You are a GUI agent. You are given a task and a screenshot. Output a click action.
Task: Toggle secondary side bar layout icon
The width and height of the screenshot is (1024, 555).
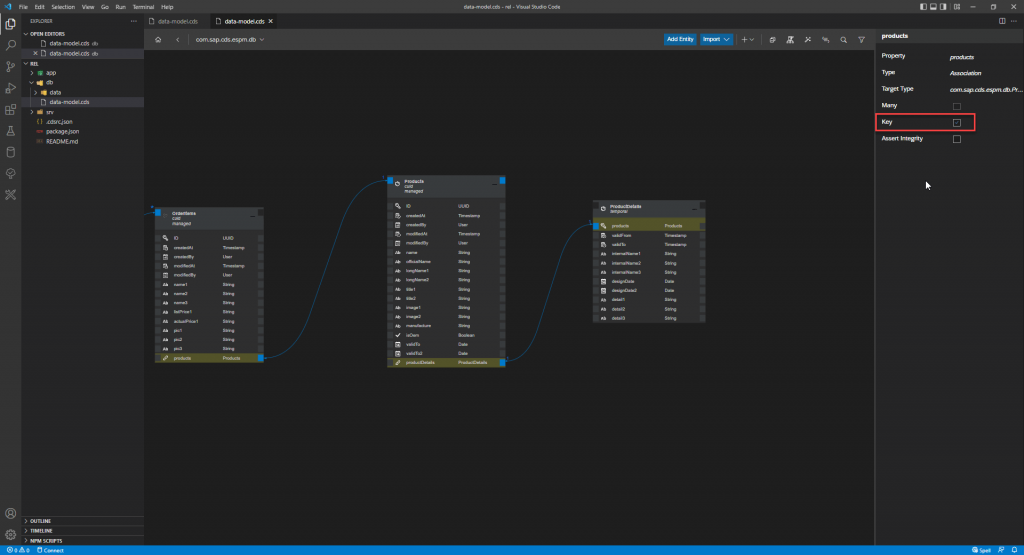[x=943, y=7]
